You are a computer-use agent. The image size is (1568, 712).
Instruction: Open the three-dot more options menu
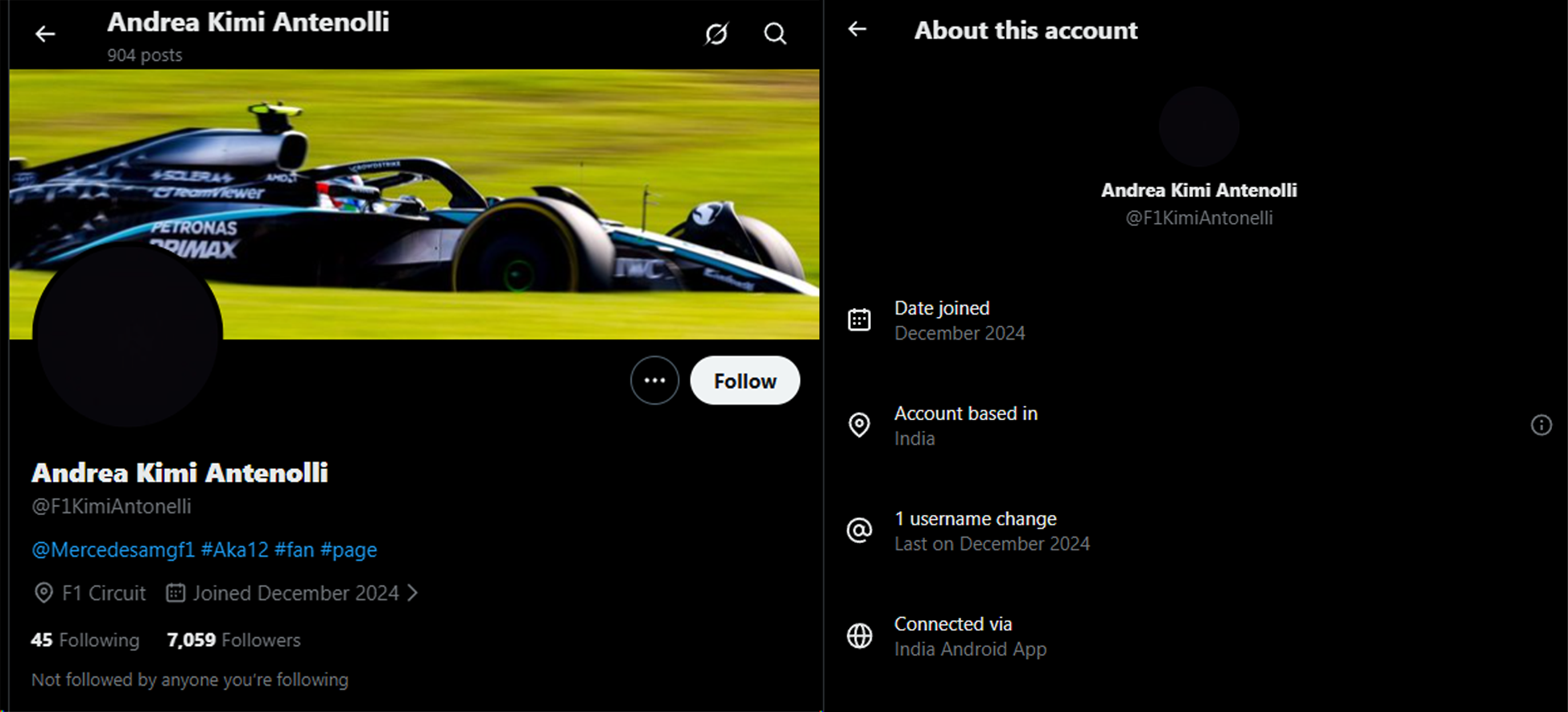point(654,381)
